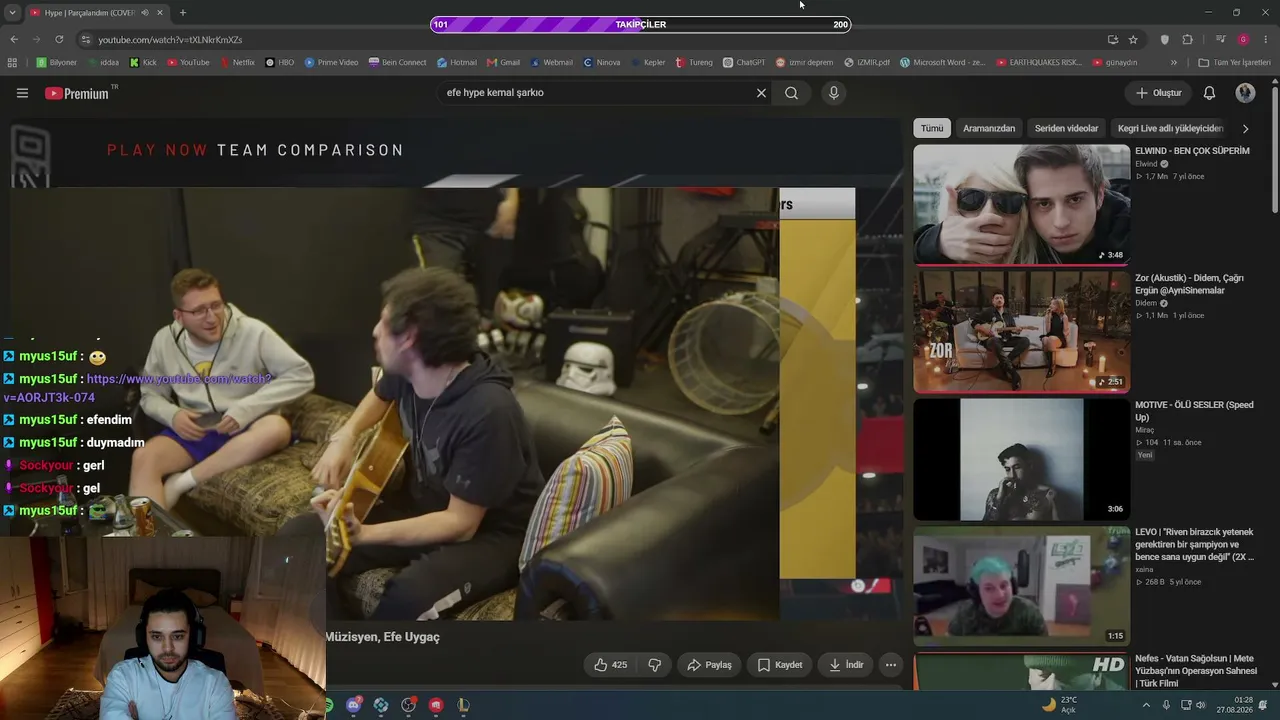Open the Prime Video bookmark
Screen dimensions: 1280x720
click(331, 63)
